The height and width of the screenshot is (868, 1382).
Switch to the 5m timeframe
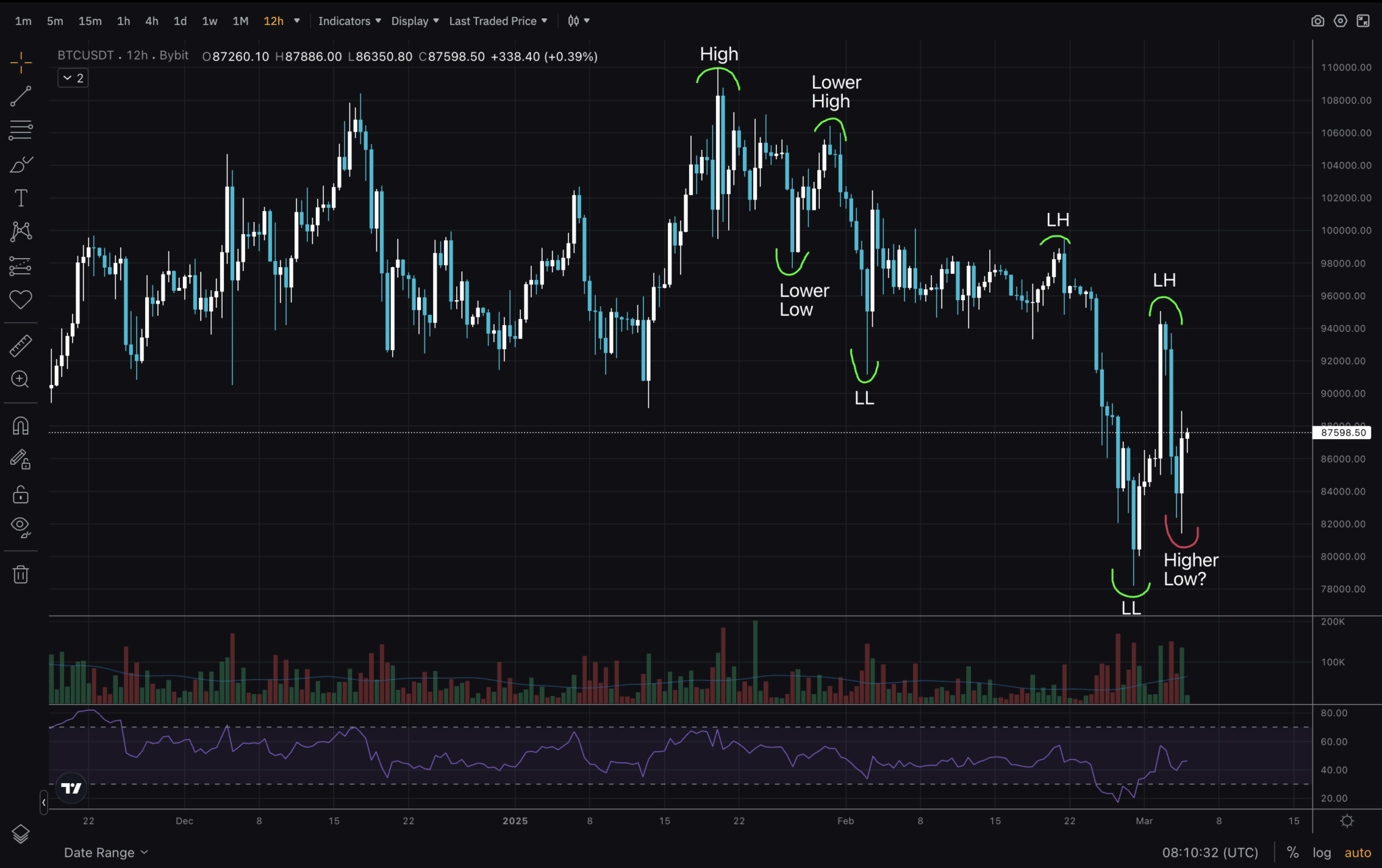pos(55,21)
